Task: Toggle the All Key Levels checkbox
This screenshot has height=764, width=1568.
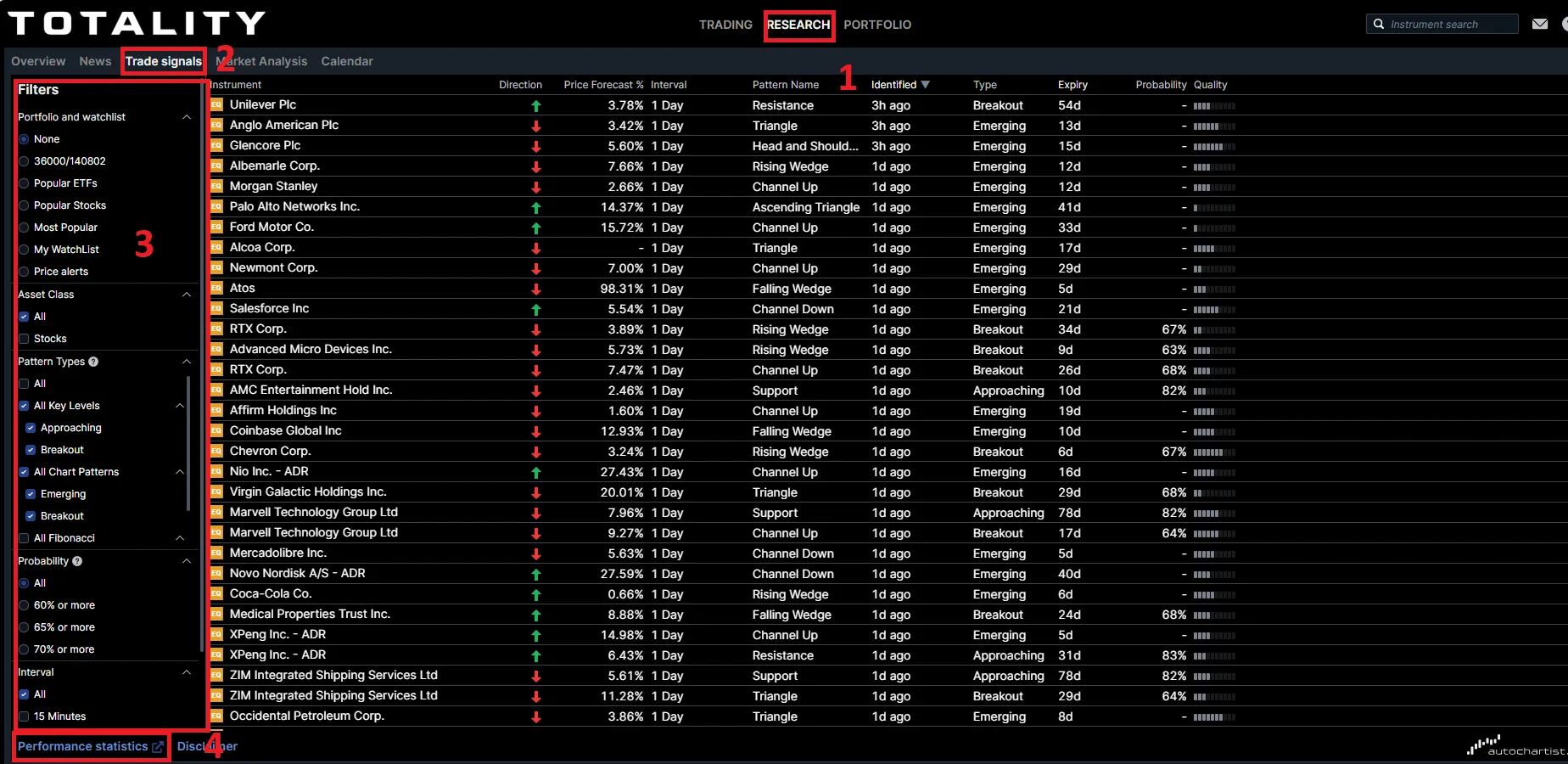Action: (24, 406)
